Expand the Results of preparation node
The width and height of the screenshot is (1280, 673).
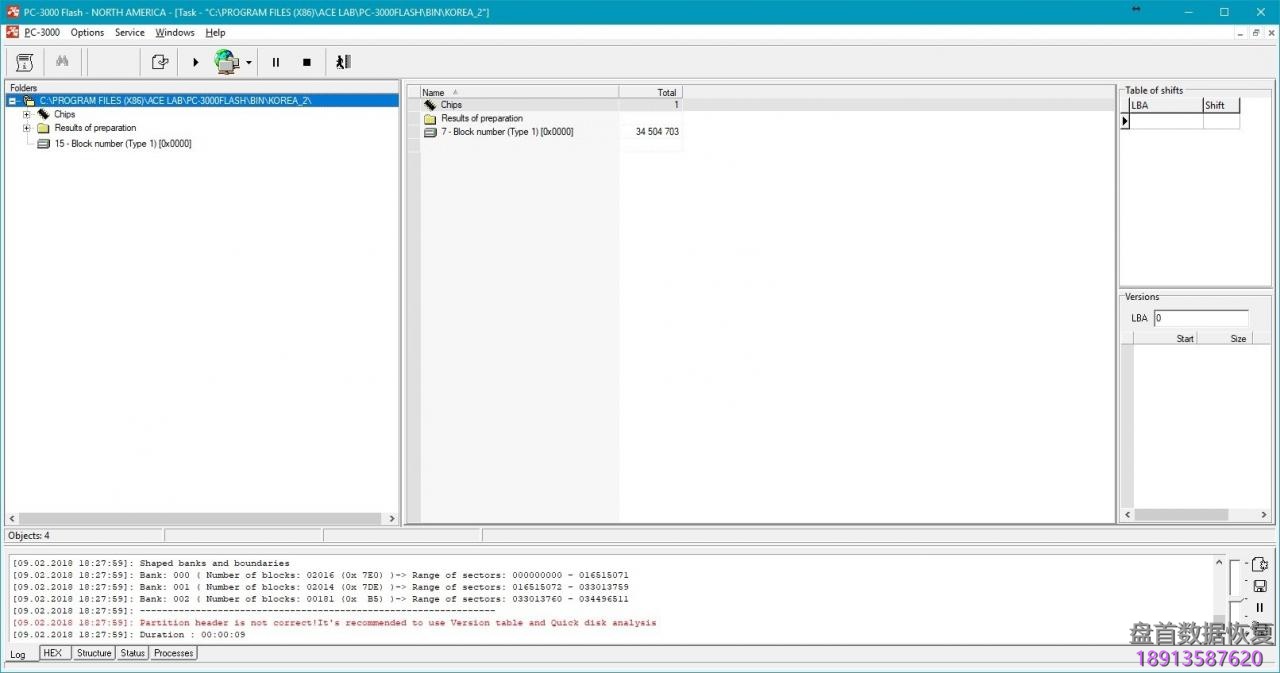(x=27, y=128)
